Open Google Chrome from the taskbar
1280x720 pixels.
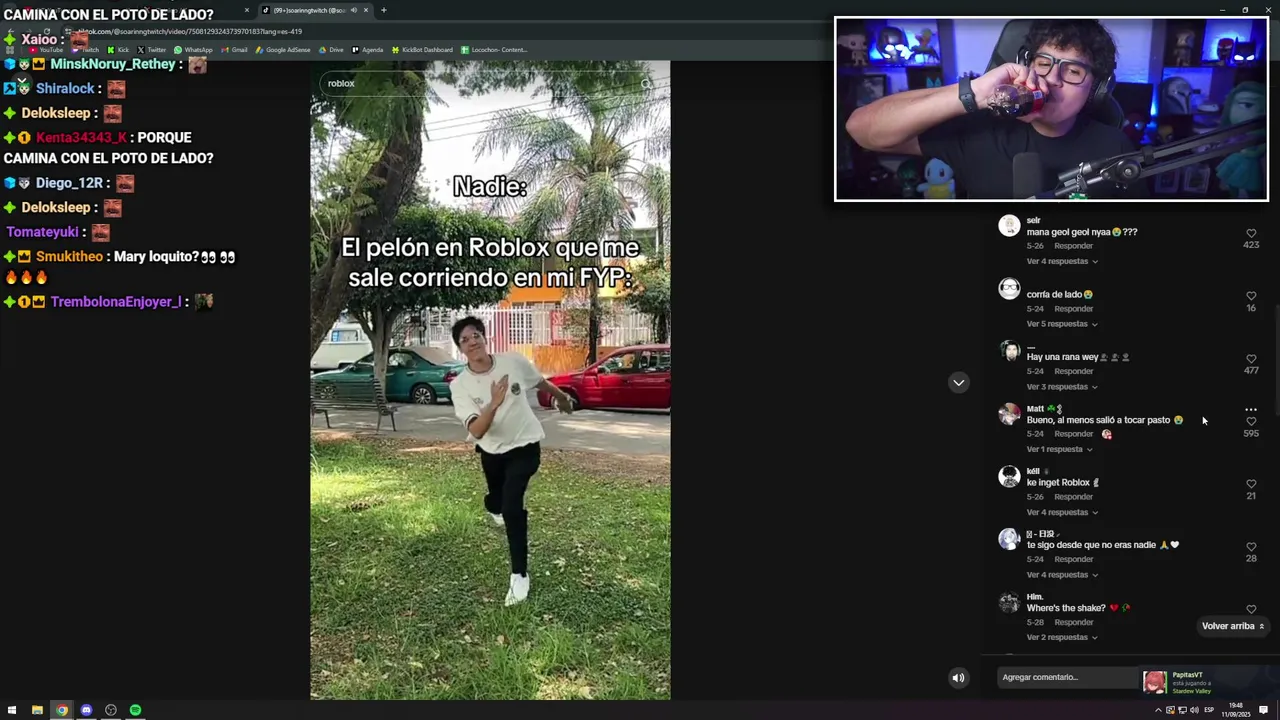tap(62, 710)
